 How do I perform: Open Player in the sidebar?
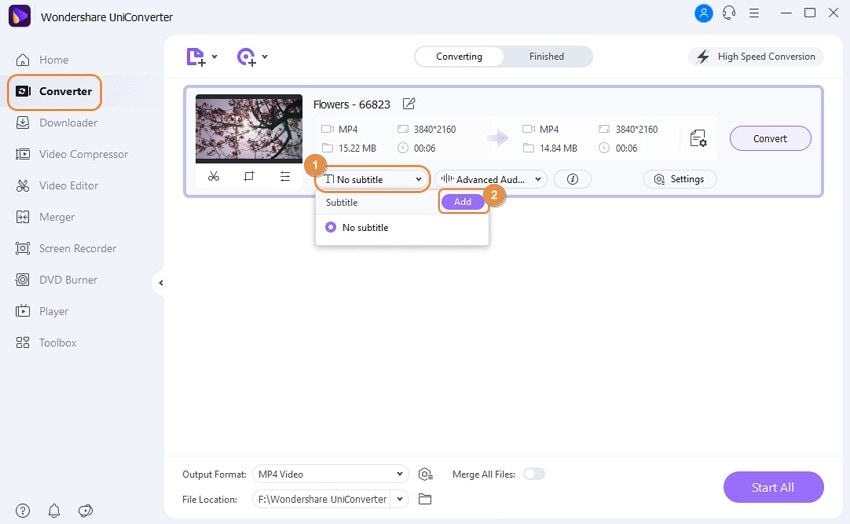(x=42, y=311)
